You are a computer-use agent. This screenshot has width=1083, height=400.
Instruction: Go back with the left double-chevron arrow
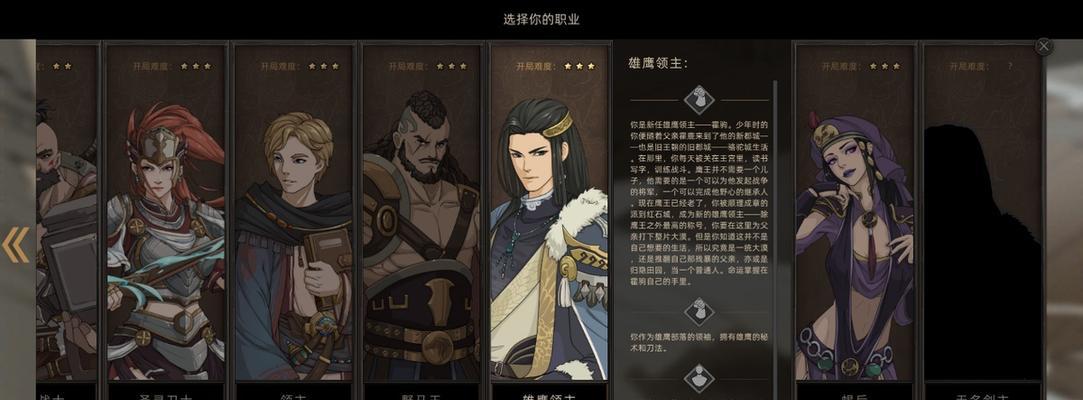pos(15,245)
